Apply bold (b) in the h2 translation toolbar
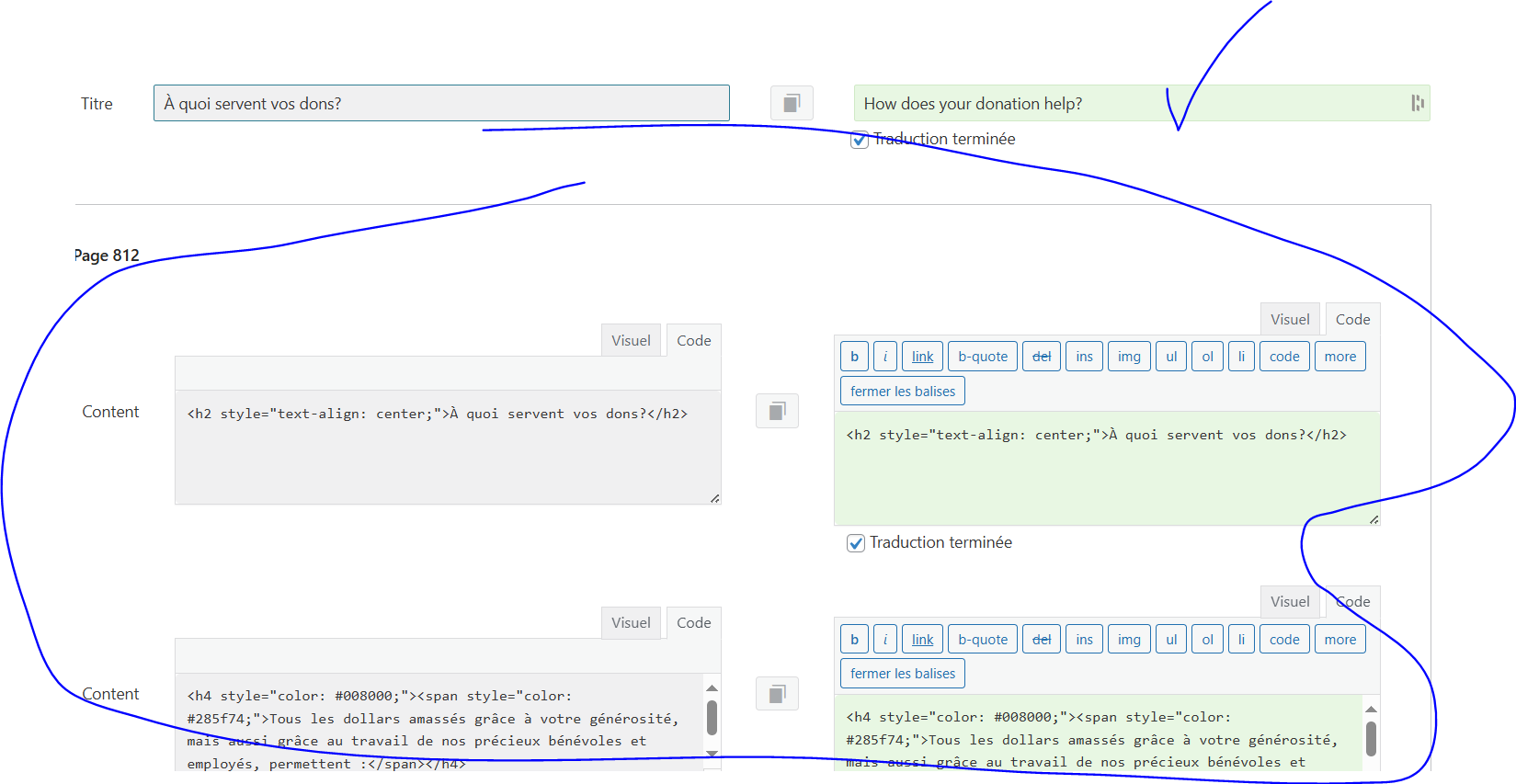 click(x=854, y=357)
